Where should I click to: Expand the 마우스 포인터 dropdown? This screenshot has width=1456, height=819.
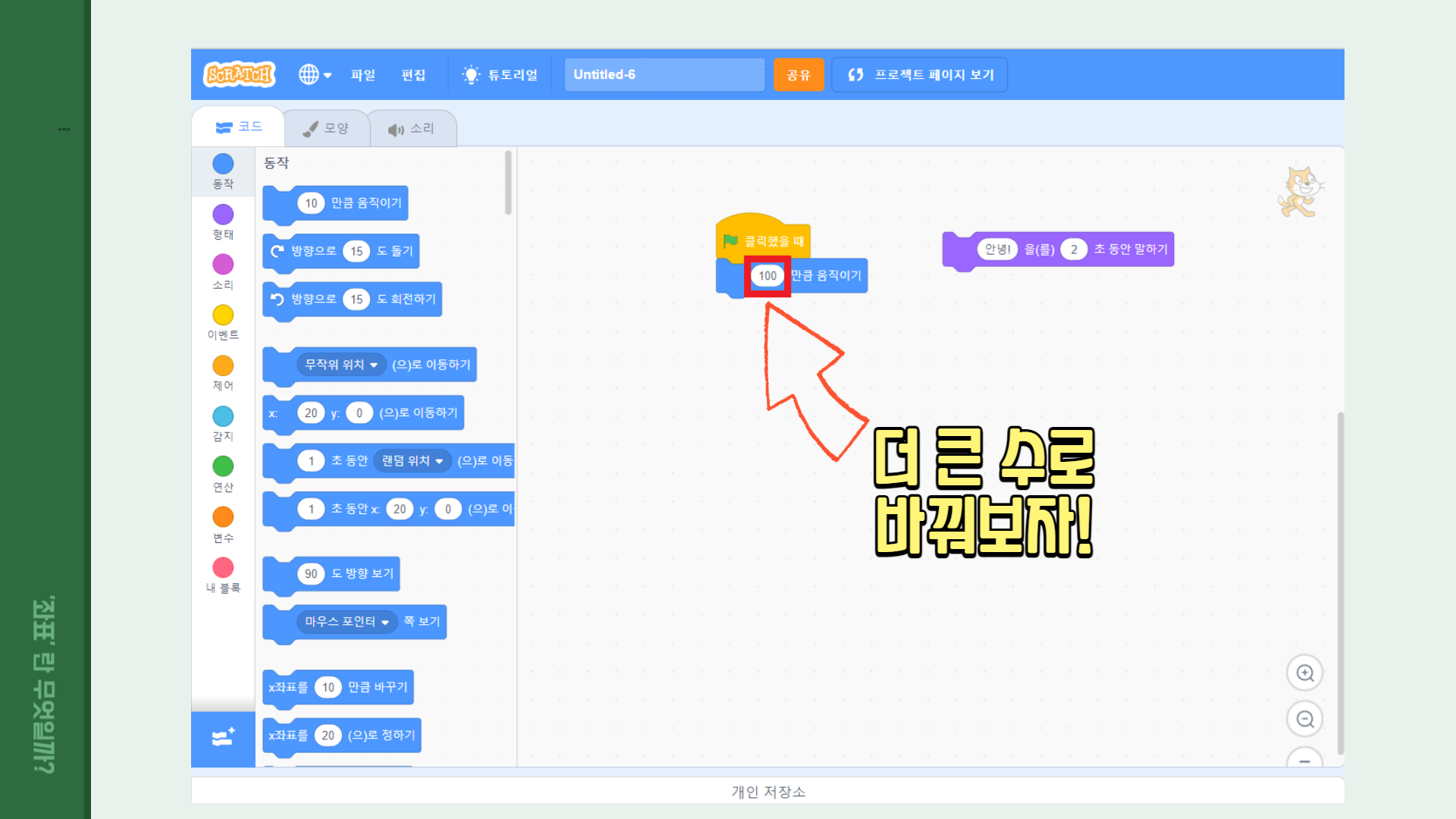pyautogui.click(x=347, y=622)
